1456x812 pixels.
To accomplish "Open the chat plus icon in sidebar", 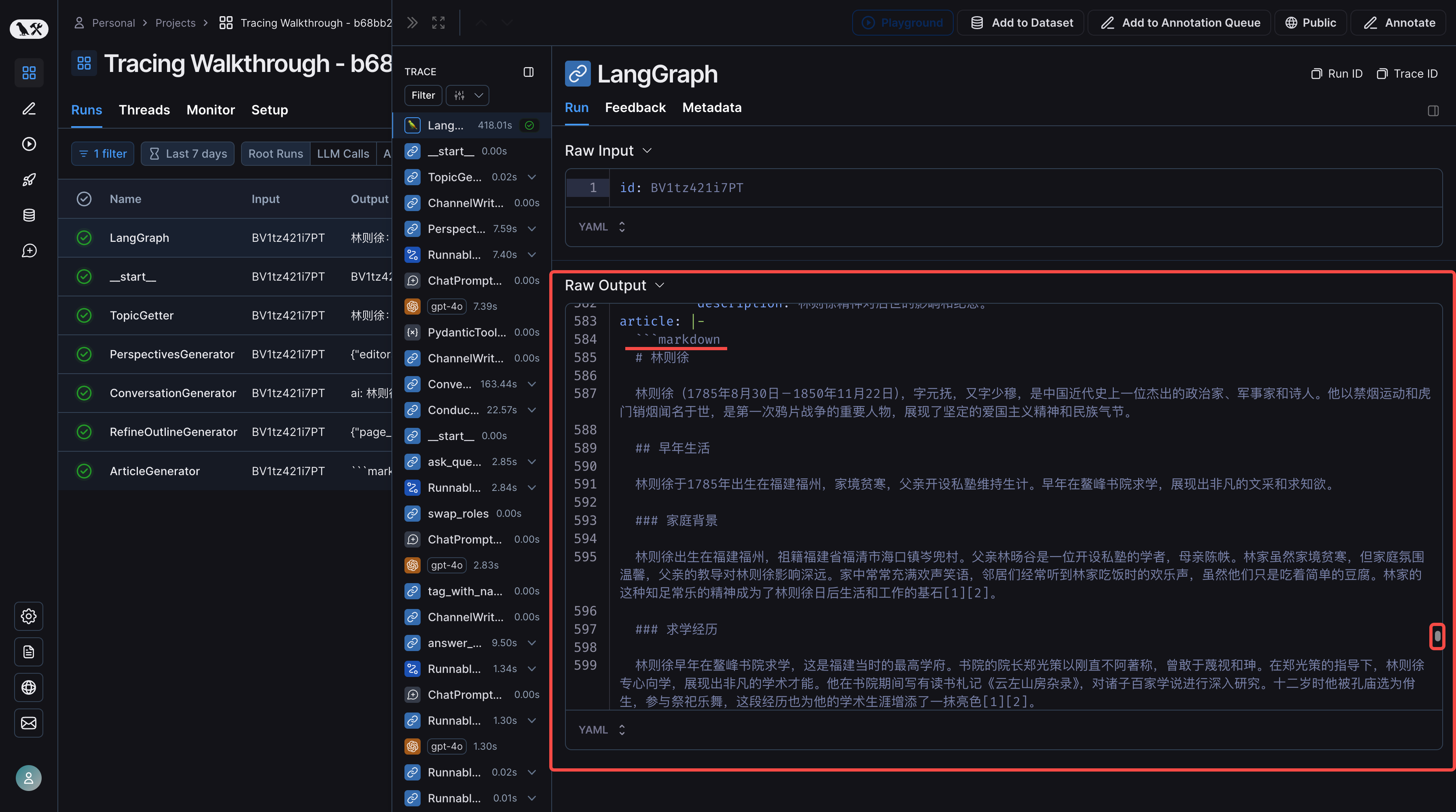I will tap(29, 251).
